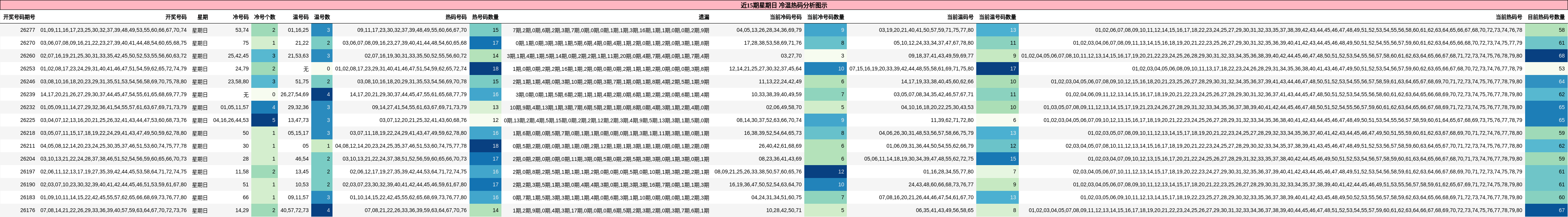Viewport: 1568px width, 217px height.
Task: Select the 温号数 column header
Action: click(322, 17)
